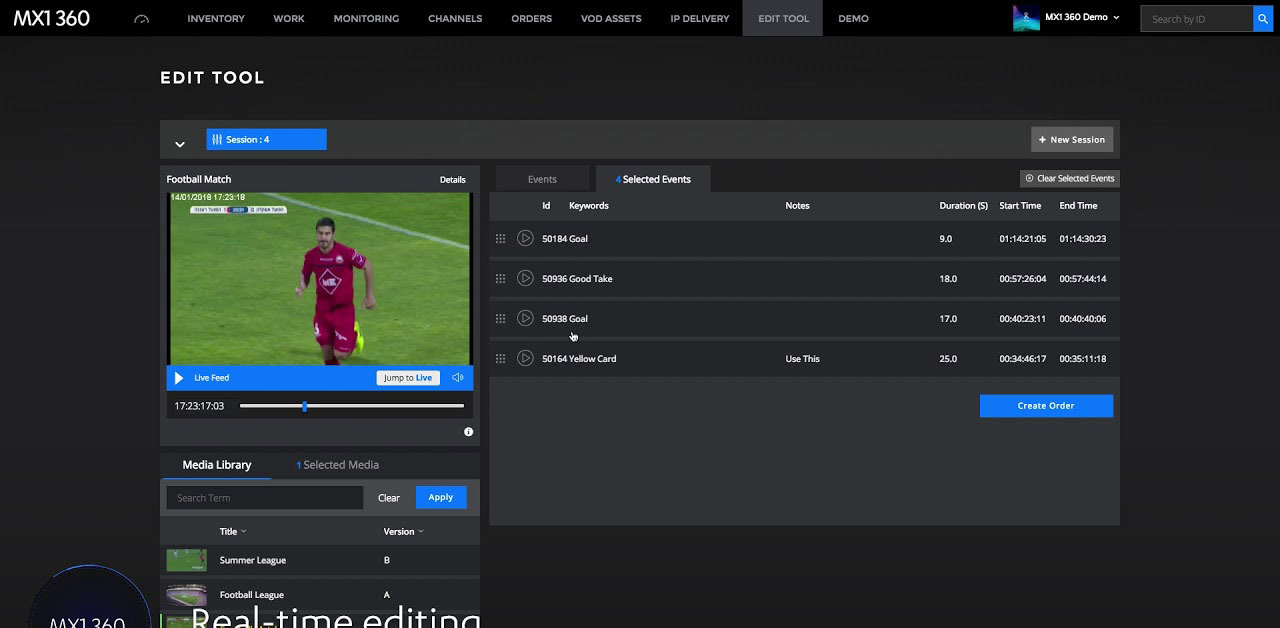Click Jump to Live
The height and width of the screenshot is (628, 1280).
click(x=408, y=378)
